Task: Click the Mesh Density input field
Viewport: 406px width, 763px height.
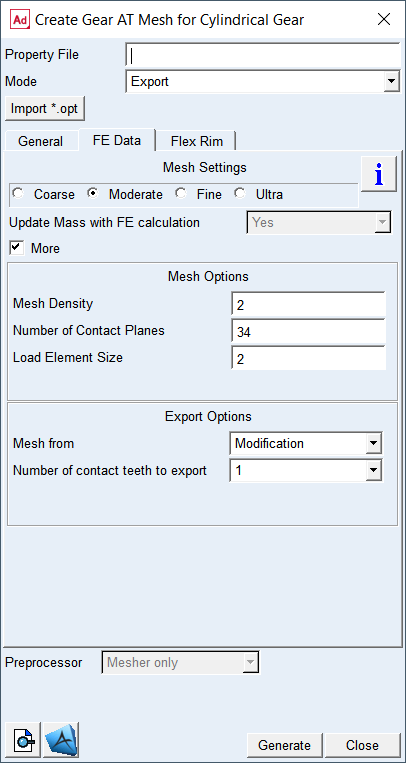Action: tap(309, 304)
